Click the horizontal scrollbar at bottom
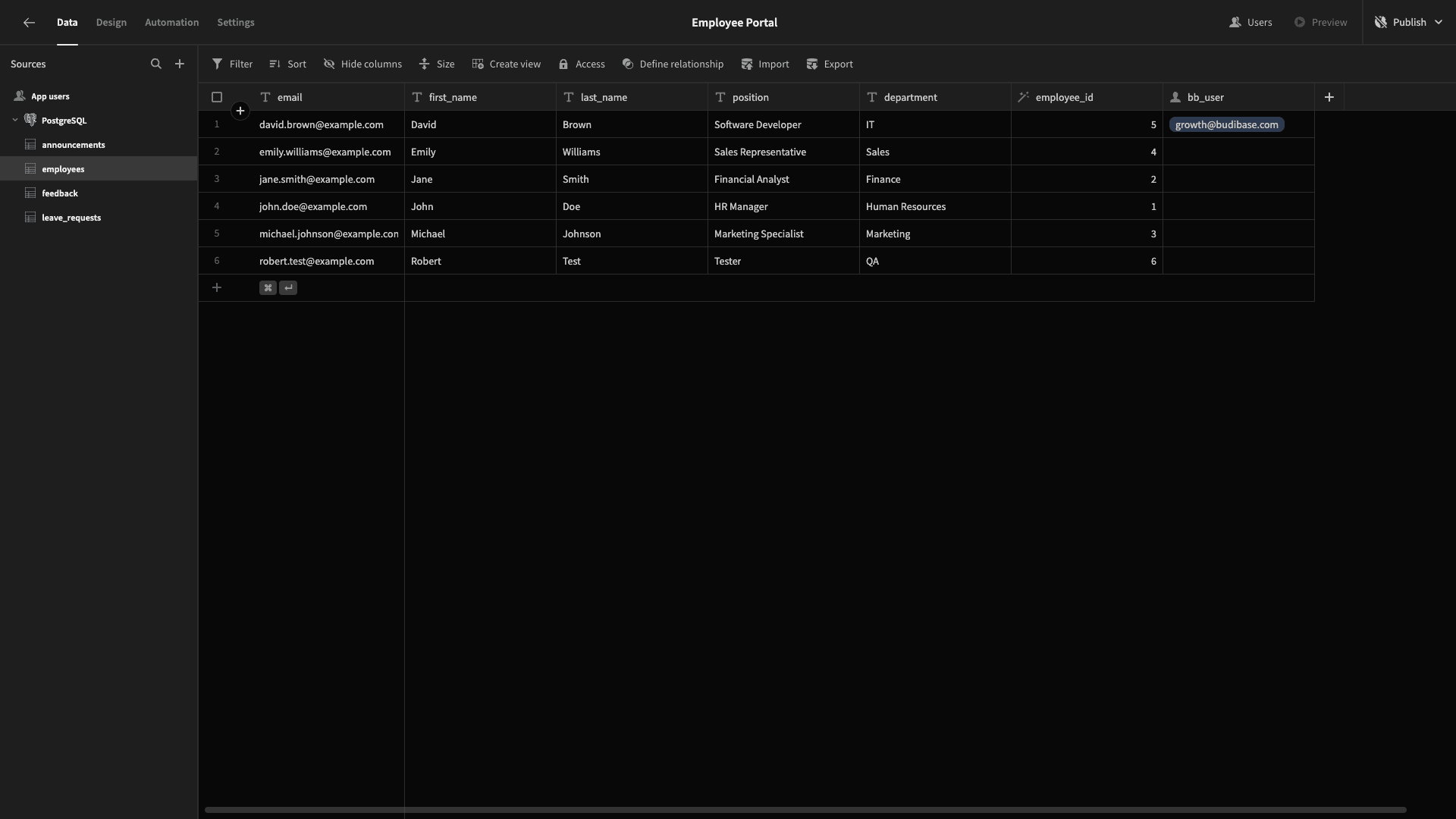Image resolution: width=1456 pixels, height=819 pixels. 805,810
